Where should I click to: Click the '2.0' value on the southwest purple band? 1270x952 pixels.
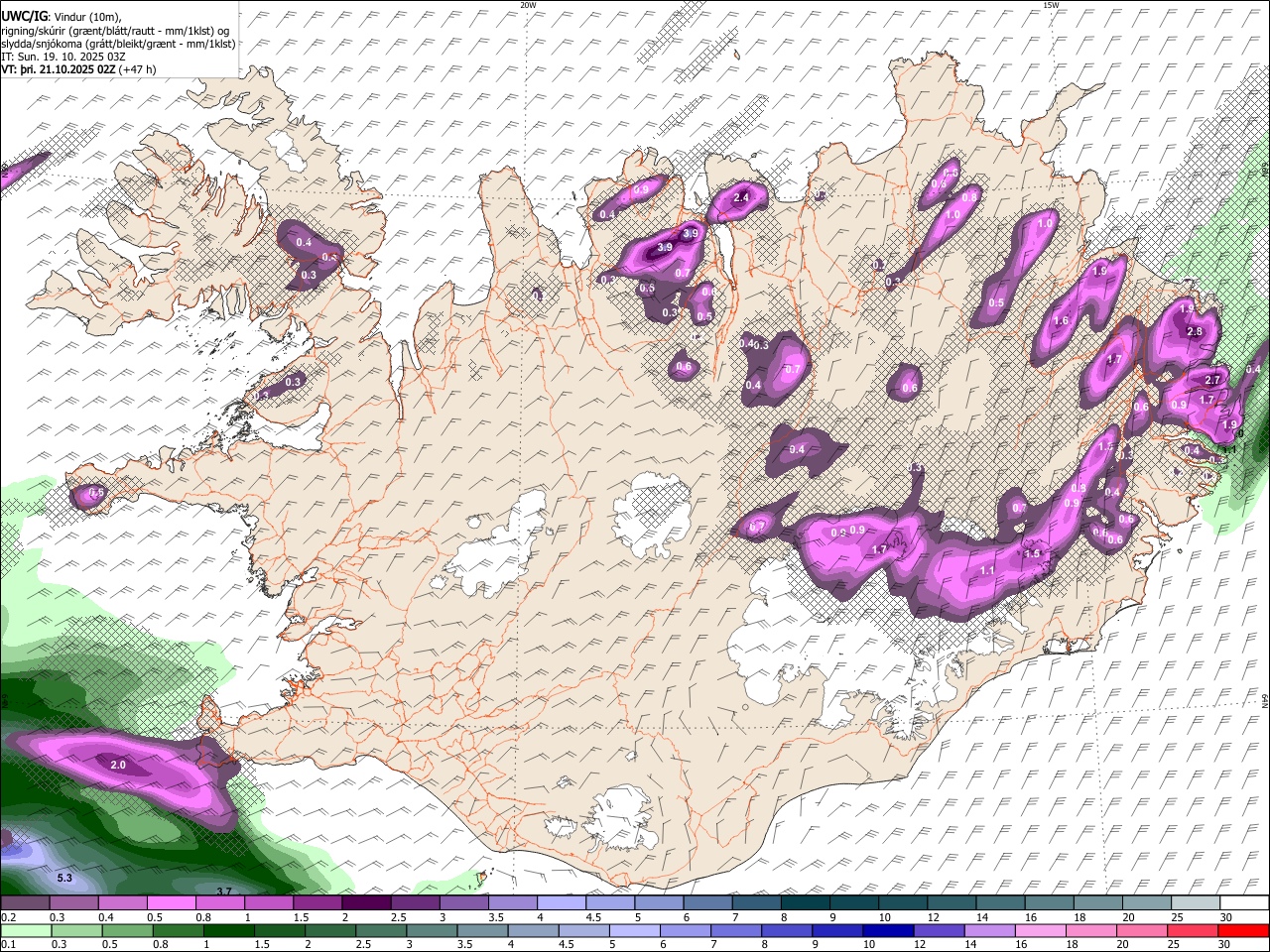[x=117, y=765]
